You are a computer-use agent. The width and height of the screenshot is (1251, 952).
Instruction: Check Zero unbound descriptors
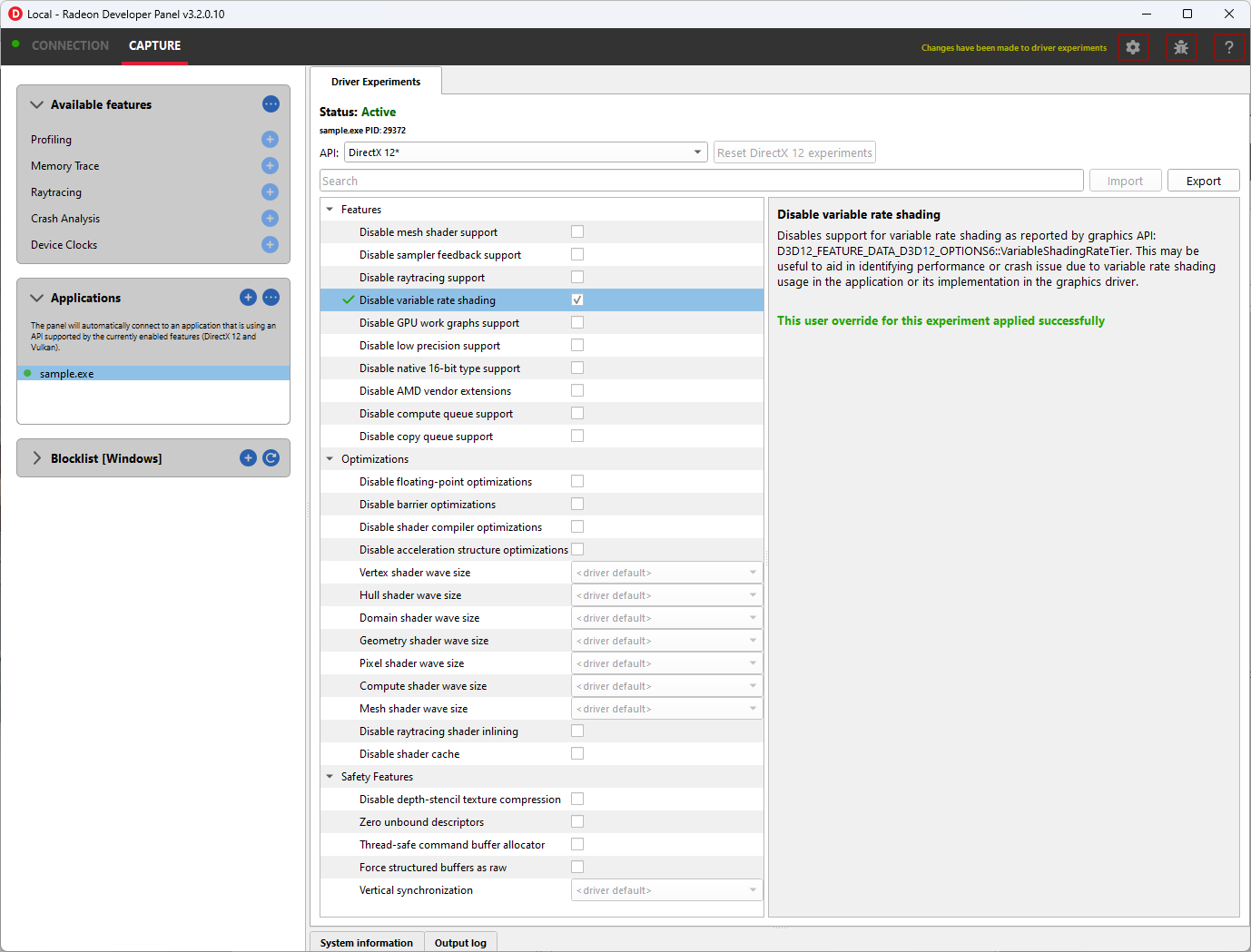(x=576, y=820)
